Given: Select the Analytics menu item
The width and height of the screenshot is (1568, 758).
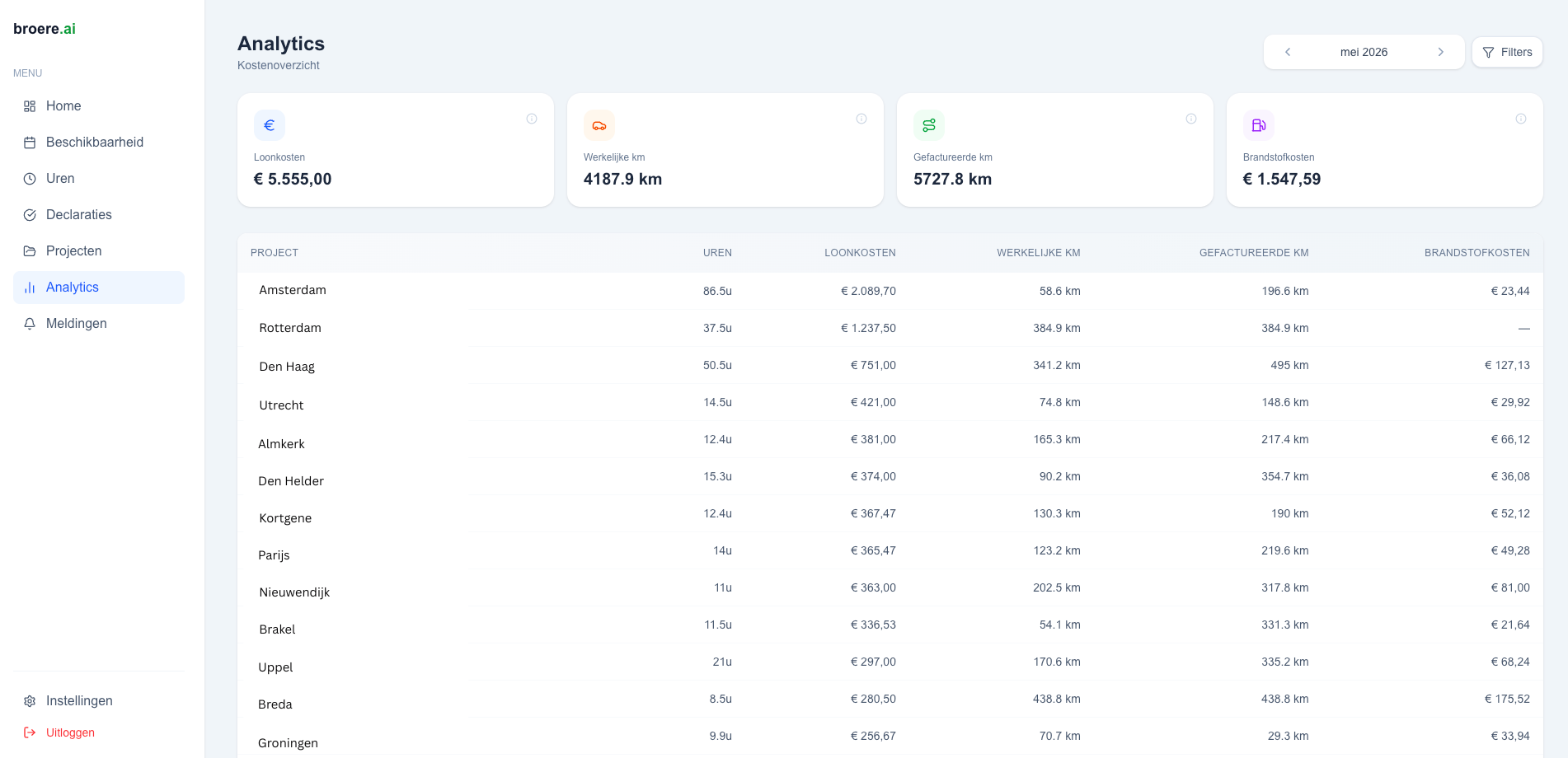Looking at the screenshot, I should (99, 288).
